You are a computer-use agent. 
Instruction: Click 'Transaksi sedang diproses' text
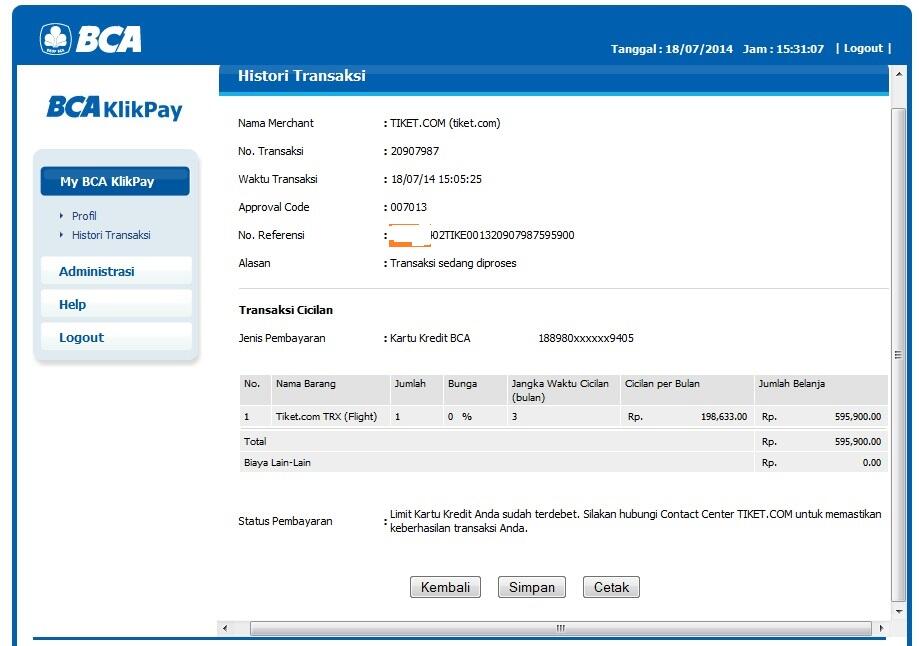click(453, 263)
